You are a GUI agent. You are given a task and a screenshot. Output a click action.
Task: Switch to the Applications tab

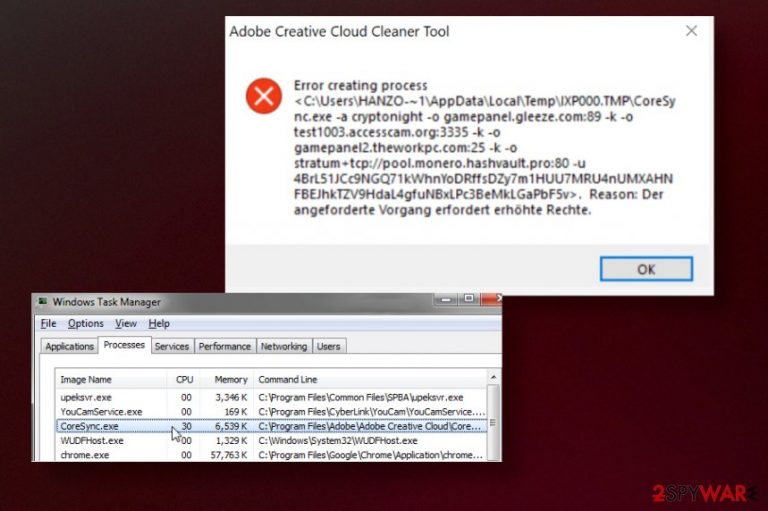click(x=69, y=346)
